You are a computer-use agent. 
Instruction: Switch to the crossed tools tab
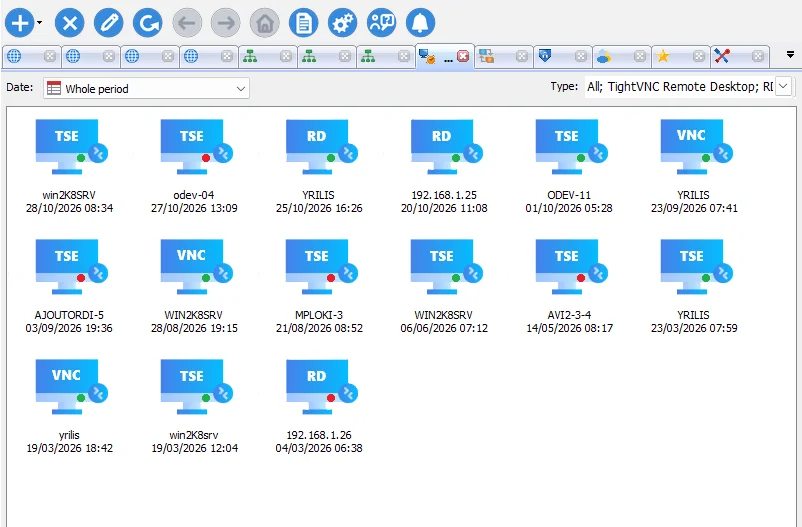tap(722, 56)
